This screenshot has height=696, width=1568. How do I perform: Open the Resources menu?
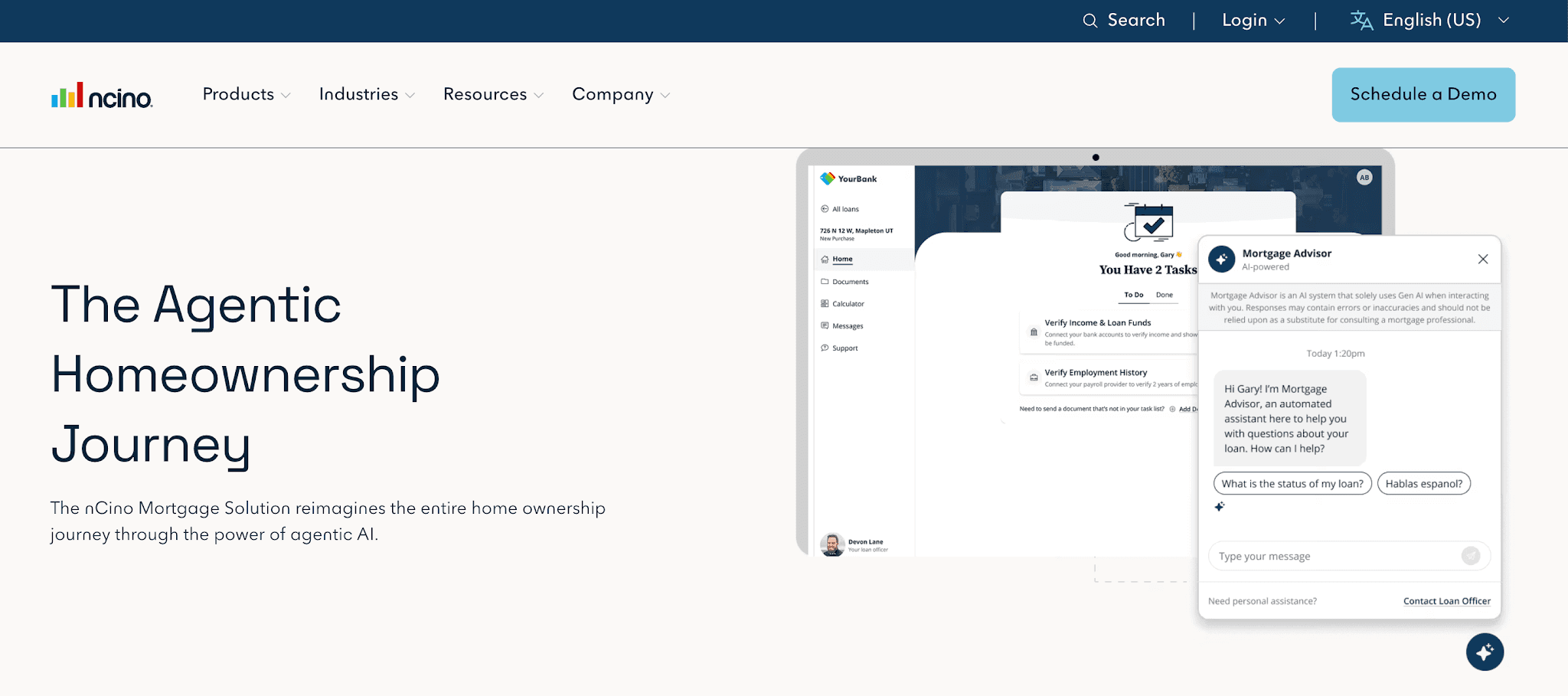point(493,94)
